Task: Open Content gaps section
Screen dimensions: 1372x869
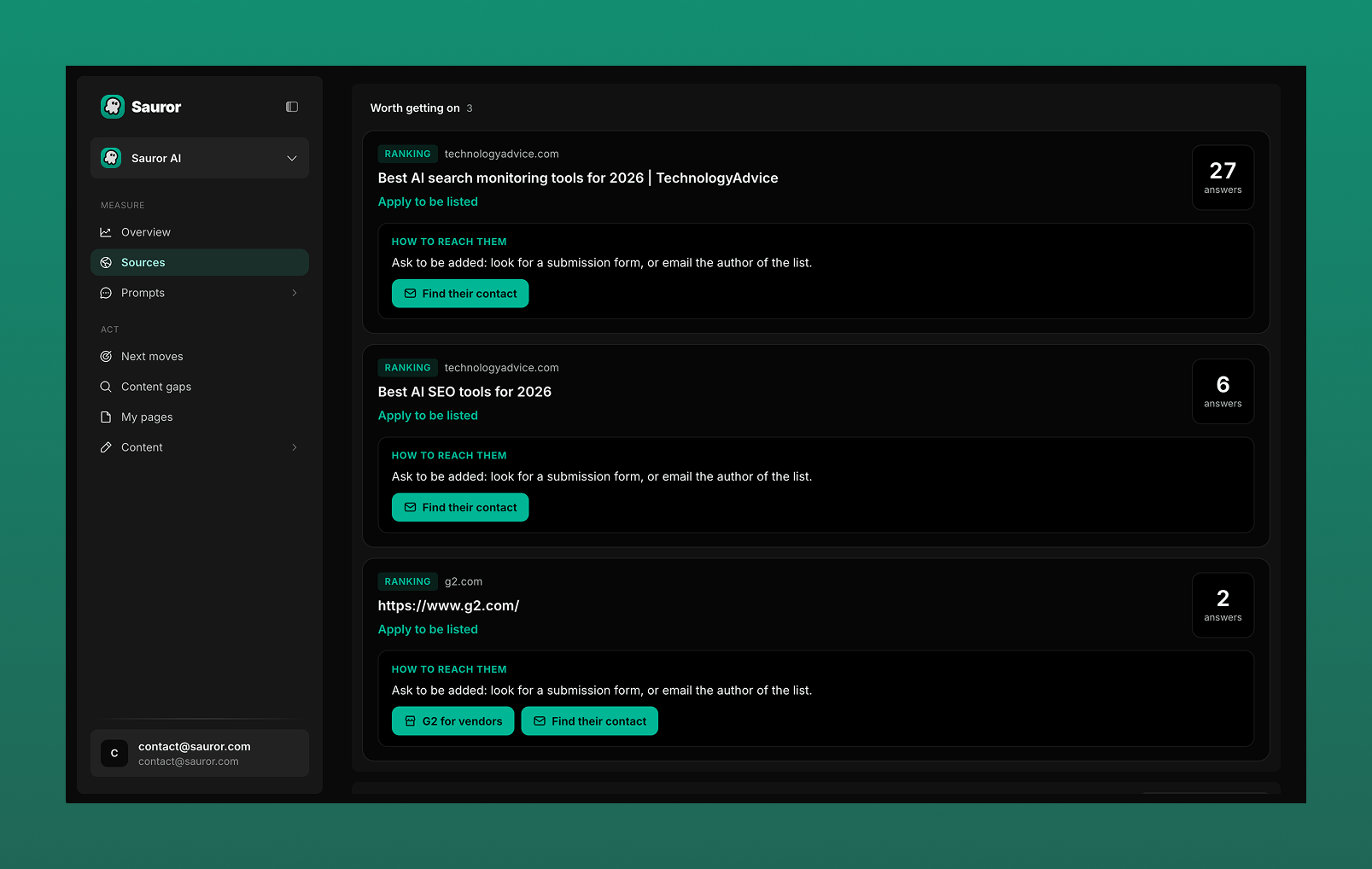Action: click(x=200, y=387)
